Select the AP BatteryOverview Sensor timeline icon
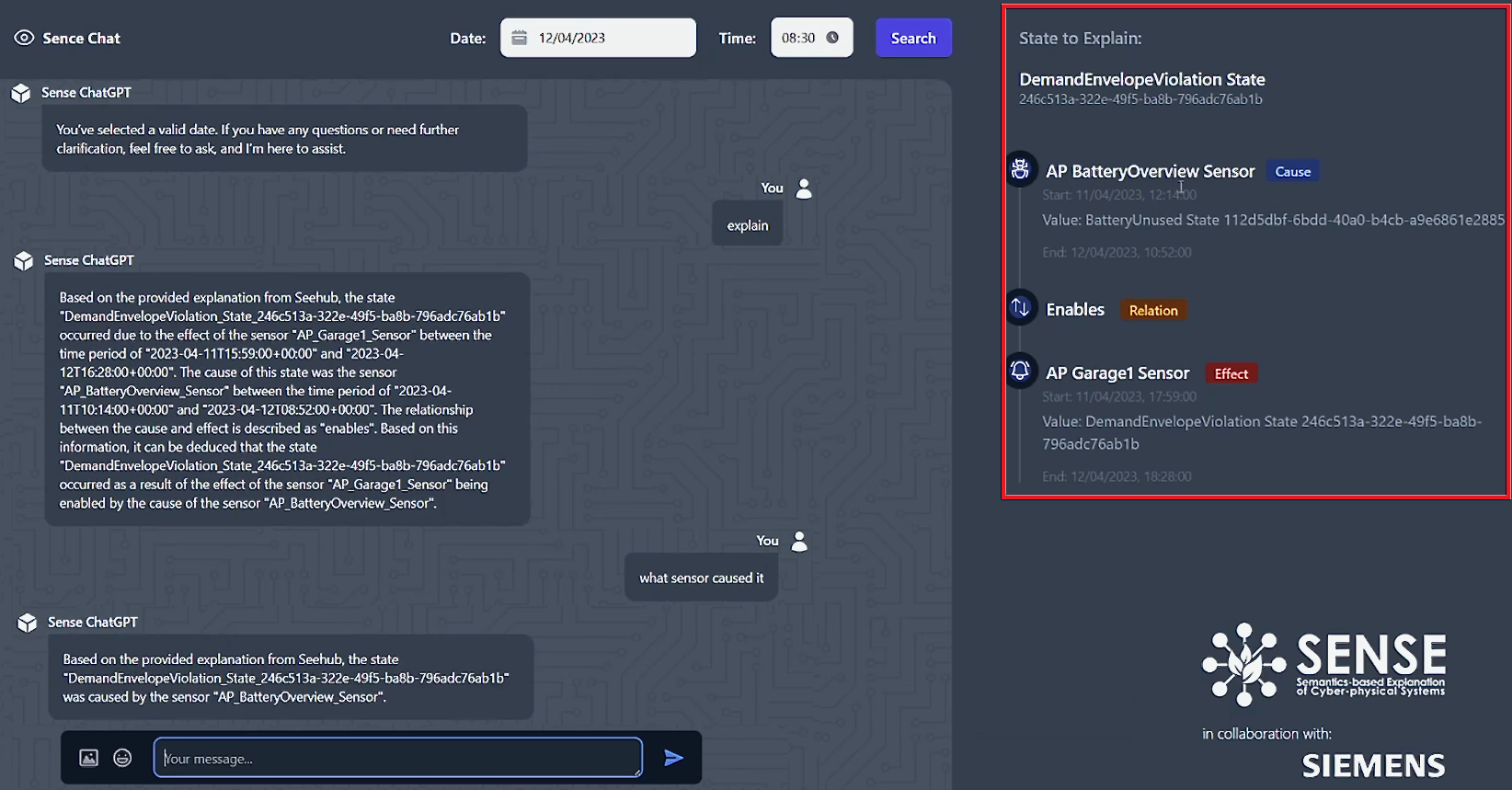The image size is (1512, 790). point(1020,170)
